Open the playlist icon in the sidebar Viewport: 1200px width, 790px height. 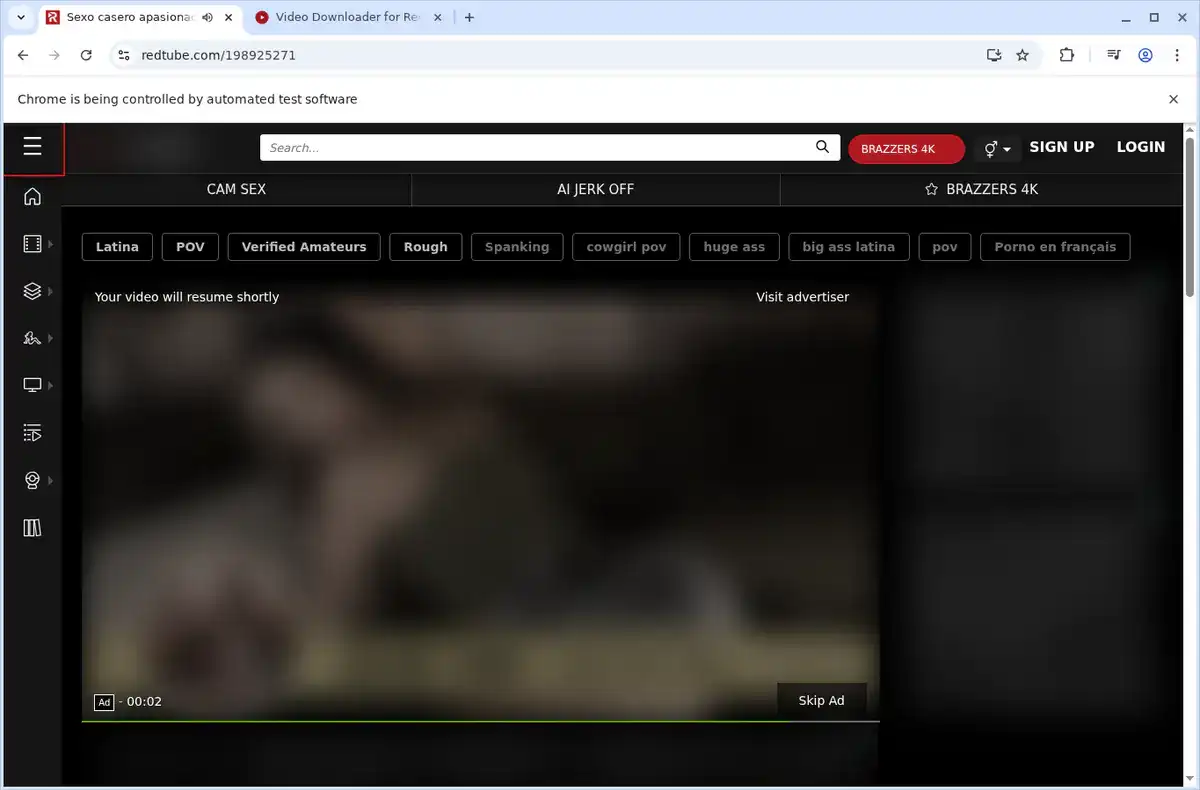pyautogui.click(x=32, y=433)
